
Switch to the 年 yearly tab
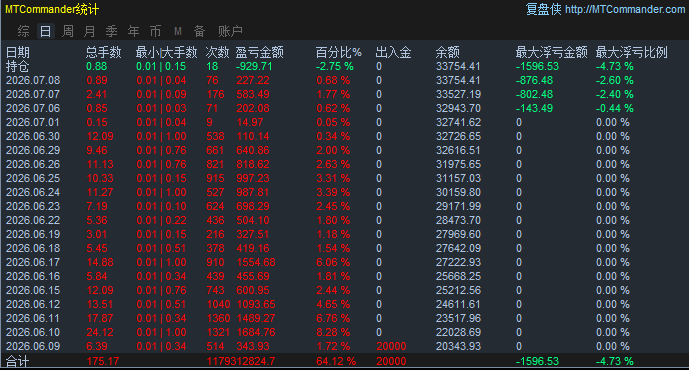134,31
